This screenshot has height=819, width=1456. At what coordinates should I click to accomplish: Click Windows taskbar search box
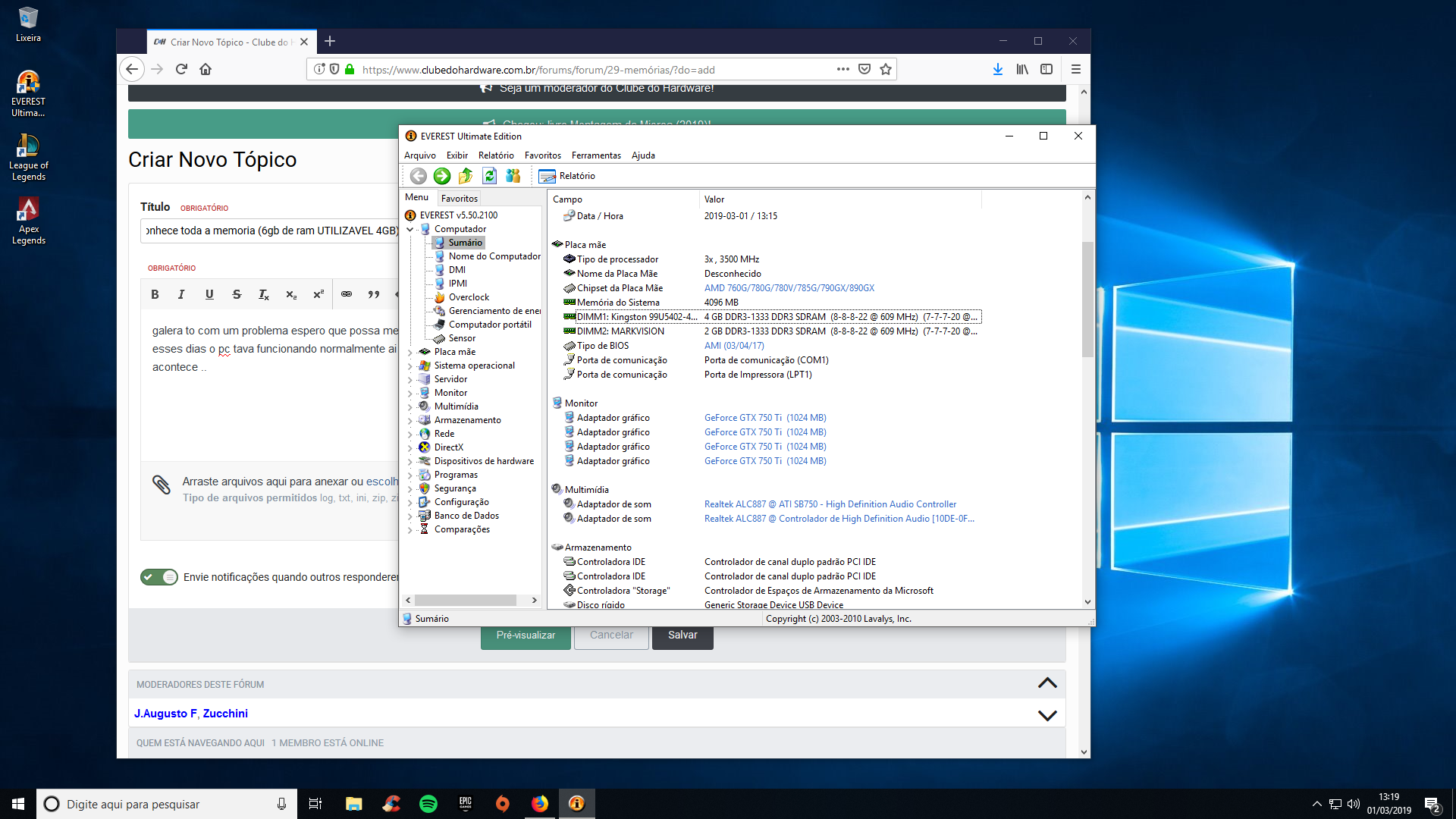pyautogui.click(x=166, y=804)
